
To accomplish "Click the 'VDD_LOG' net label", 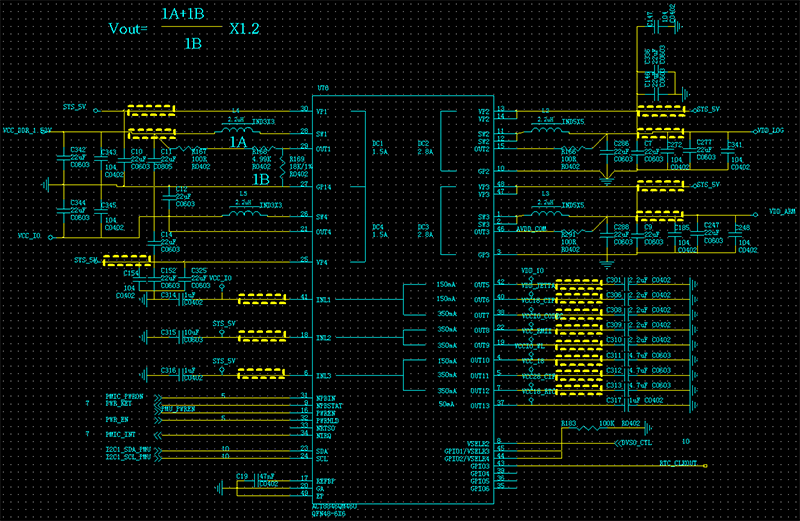I will pyautogui.click(x=770, y=131).
